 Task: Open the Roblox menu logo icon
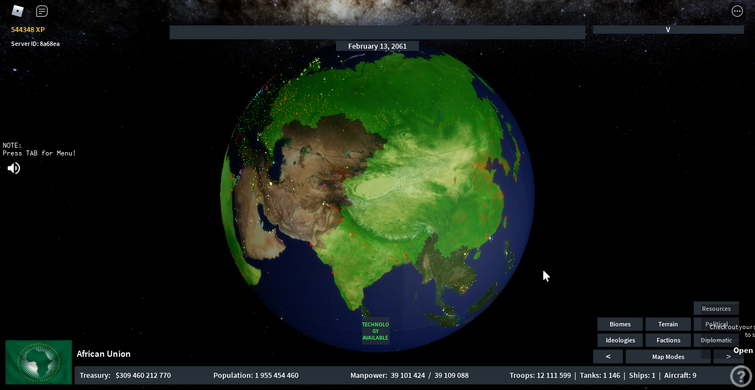click(x=17, y=11)
